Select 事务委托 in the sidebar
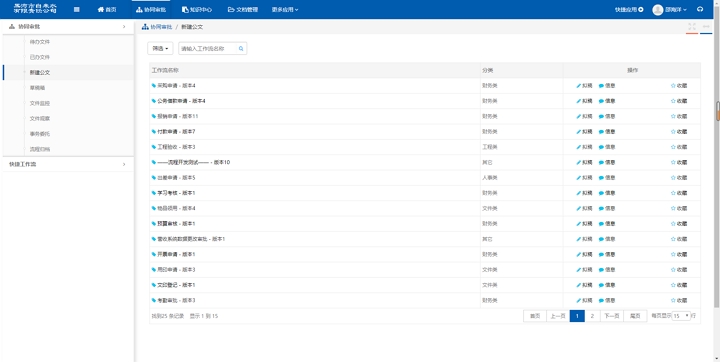This screenshot has height=362, width=720. coord(39,134)
